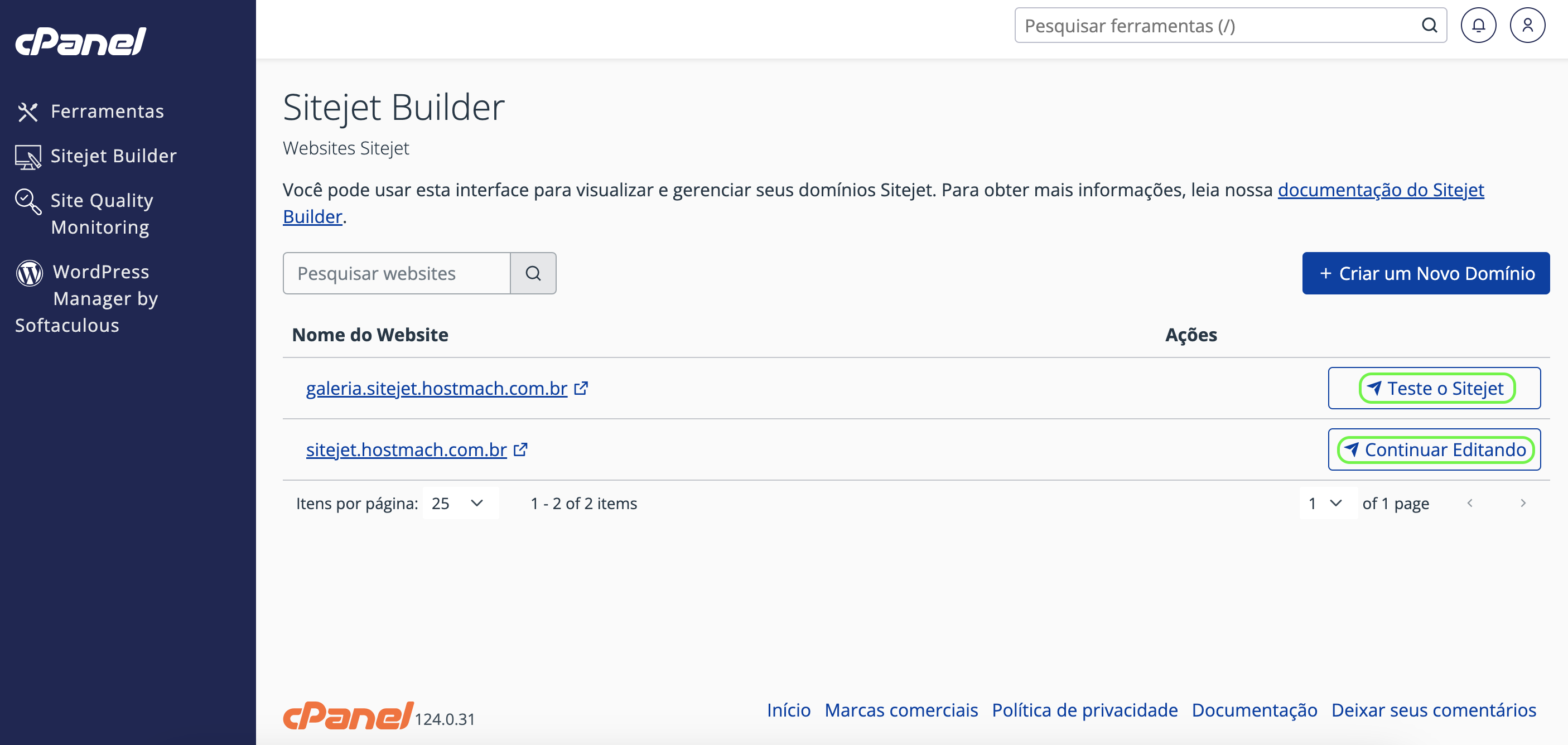Go to previous page arrow
1568x745 pixels.
click(1470, 504)
